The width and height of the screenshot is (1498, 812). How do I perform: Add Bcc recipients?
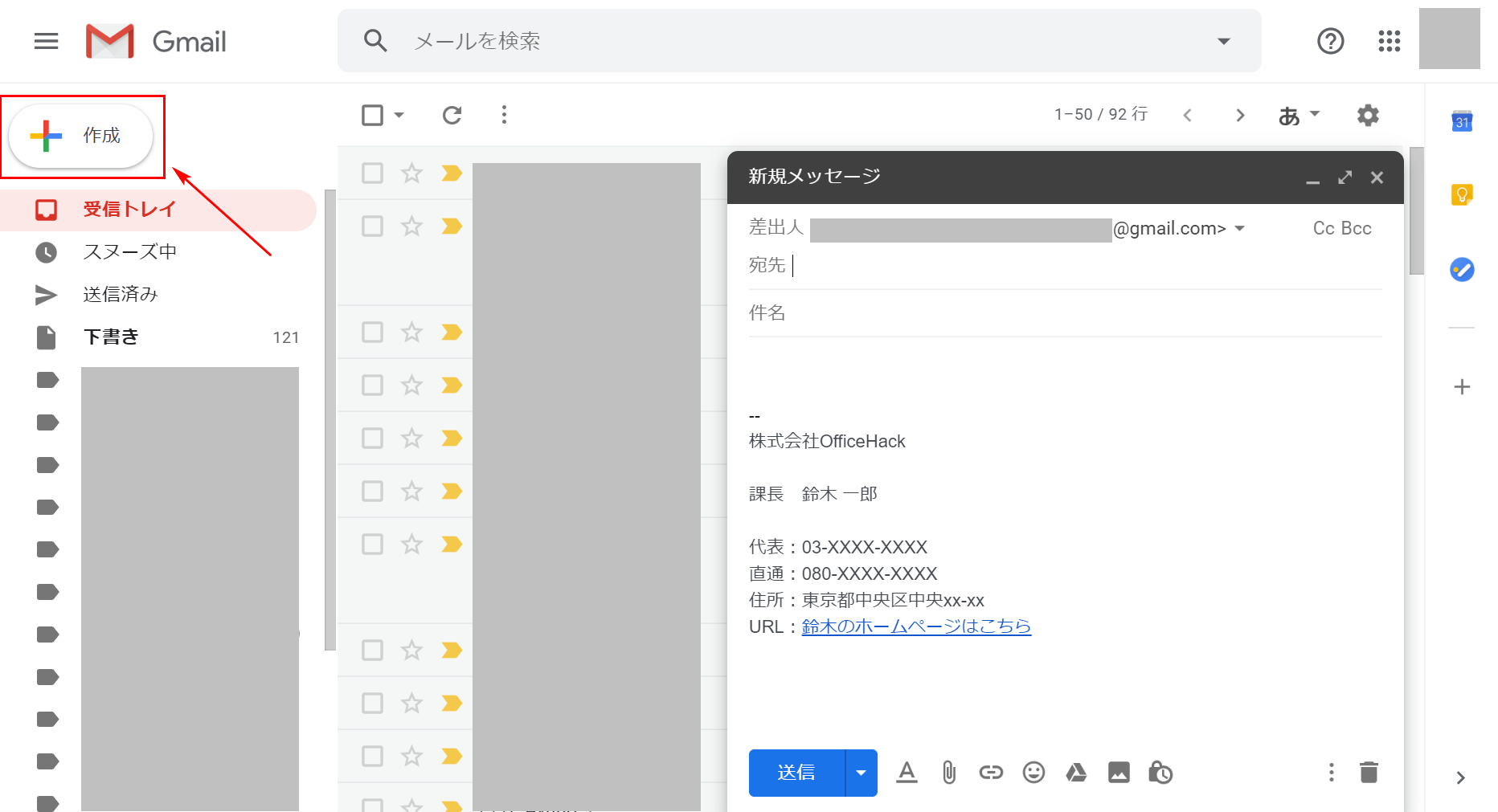pos(1357,228)
